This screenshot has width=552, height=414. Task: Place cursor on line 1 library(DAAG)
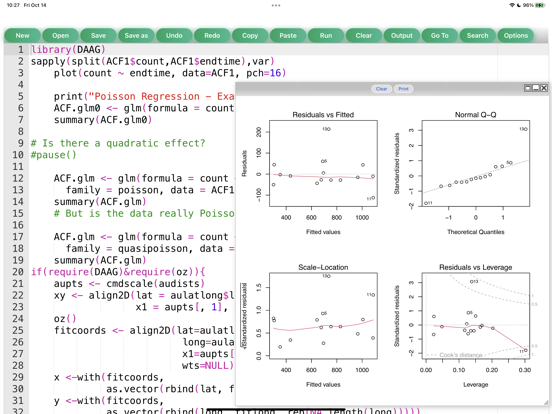(68, 50)
